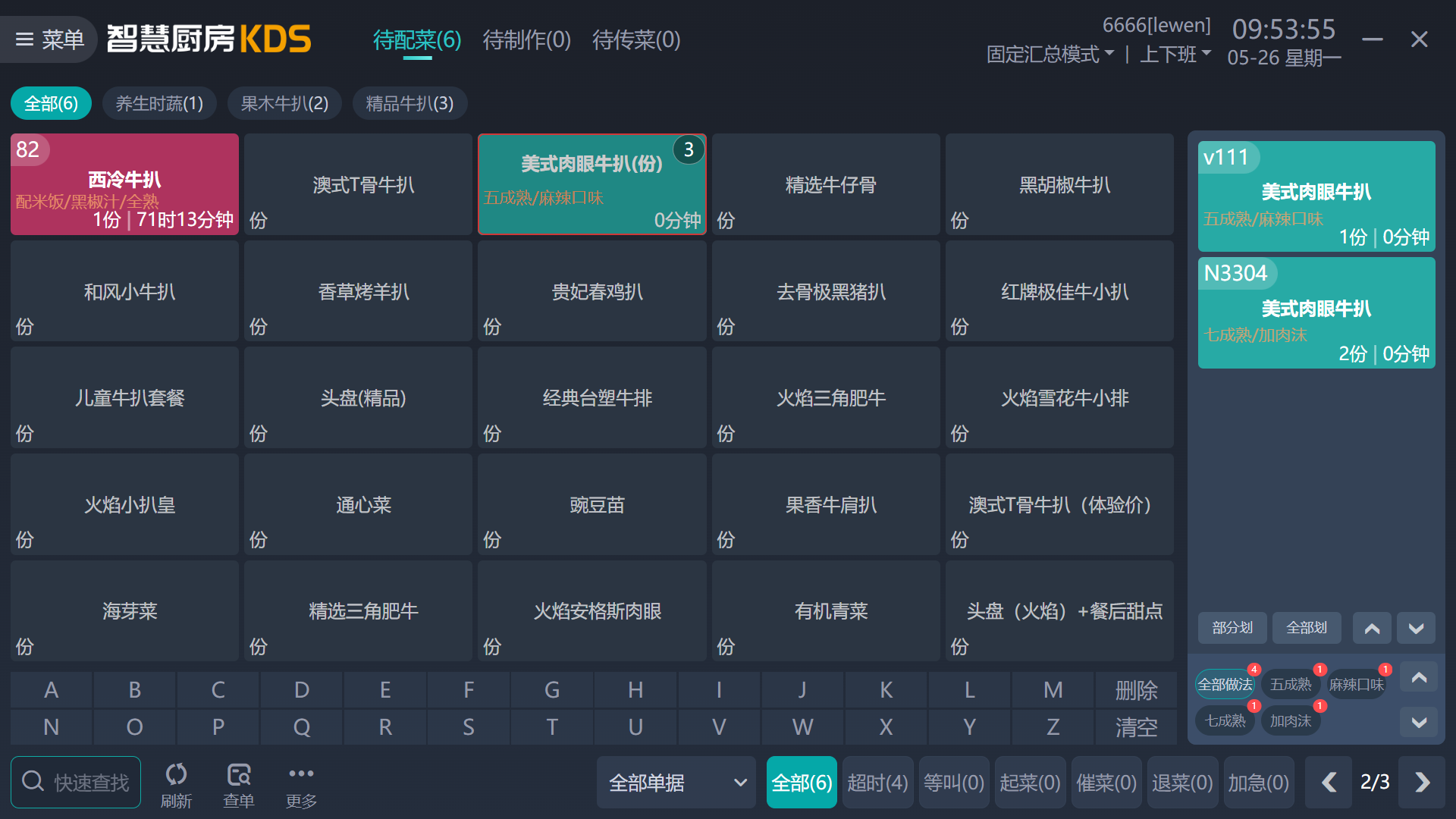Filter by 全部(6) status at bottom

click(802, 782)
